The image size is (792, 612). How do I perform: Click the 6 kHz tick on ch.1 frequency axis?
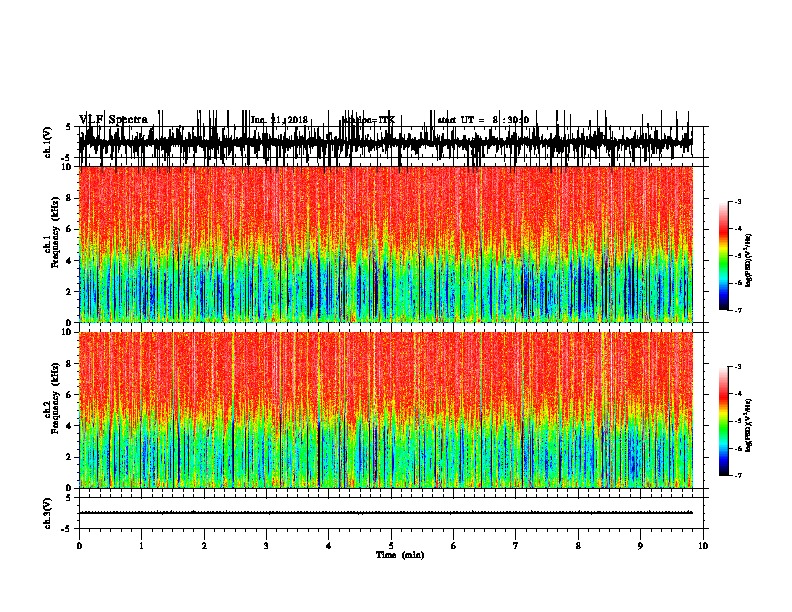point(69,229)
